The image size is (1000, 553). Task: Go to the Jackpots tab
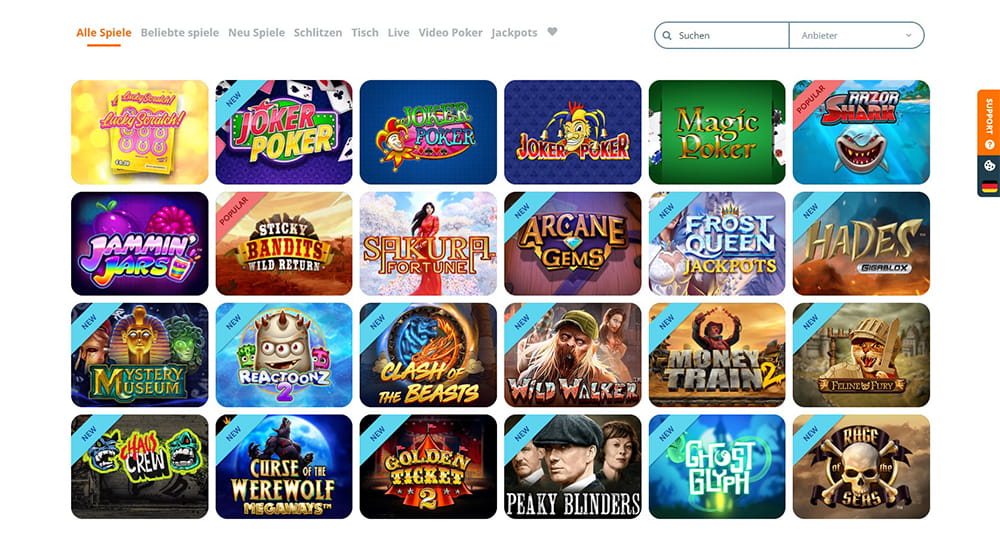coord(514,33)
